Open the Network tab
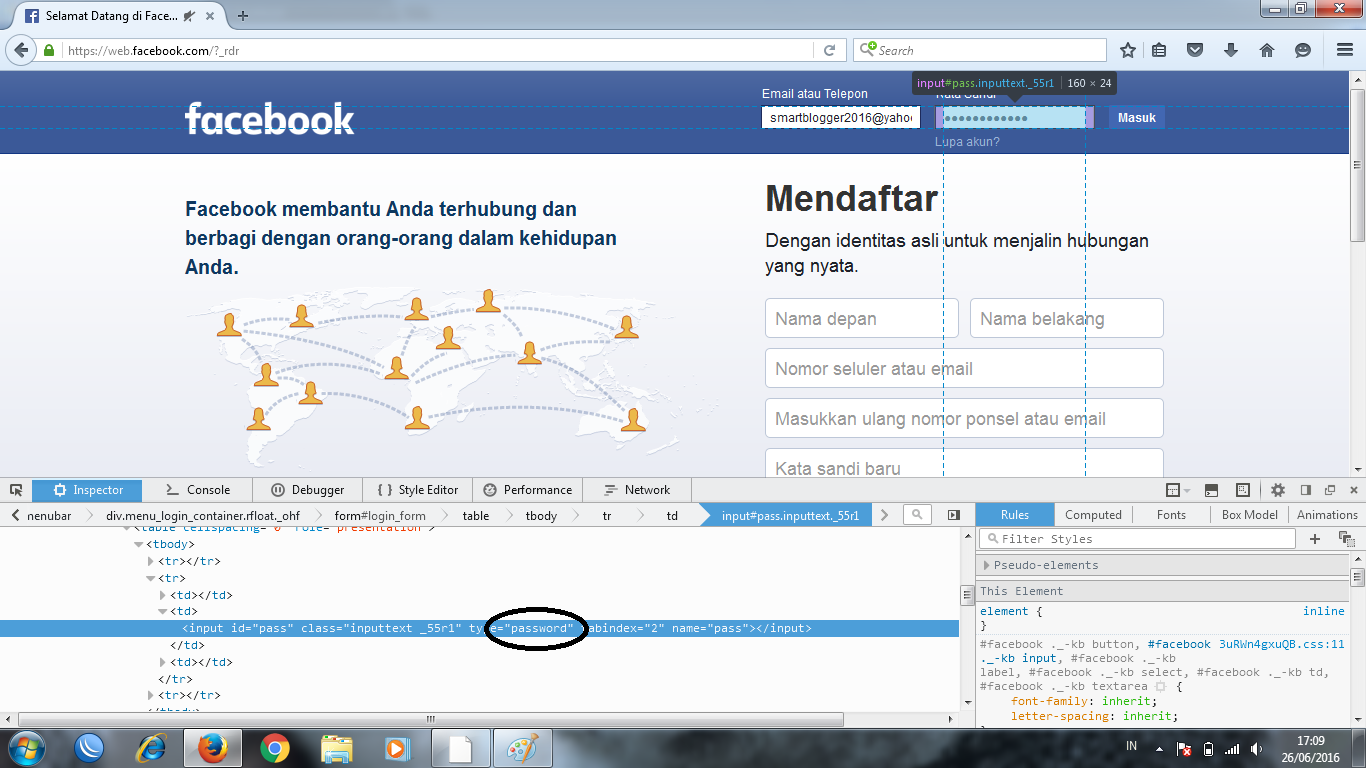 638,490
